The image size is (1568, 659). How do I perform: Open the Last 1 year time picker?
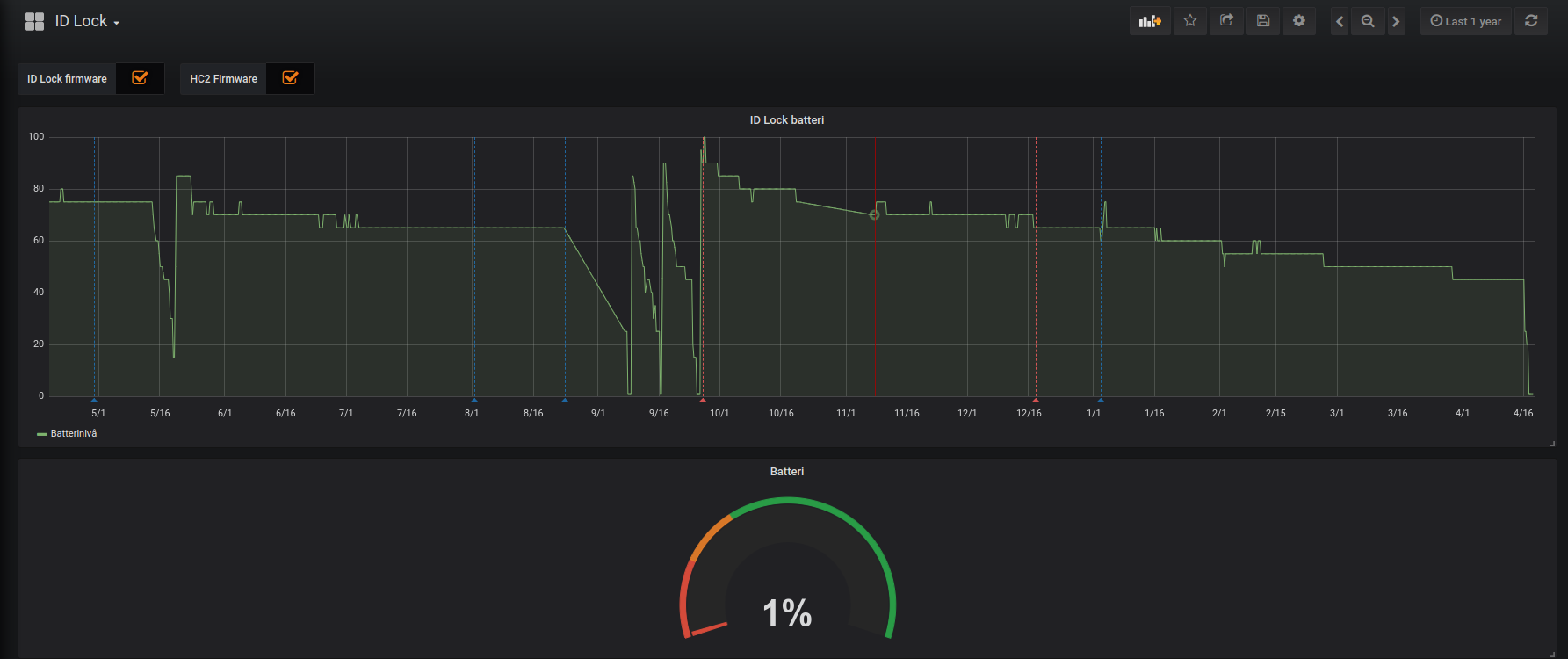(1466, 21)
